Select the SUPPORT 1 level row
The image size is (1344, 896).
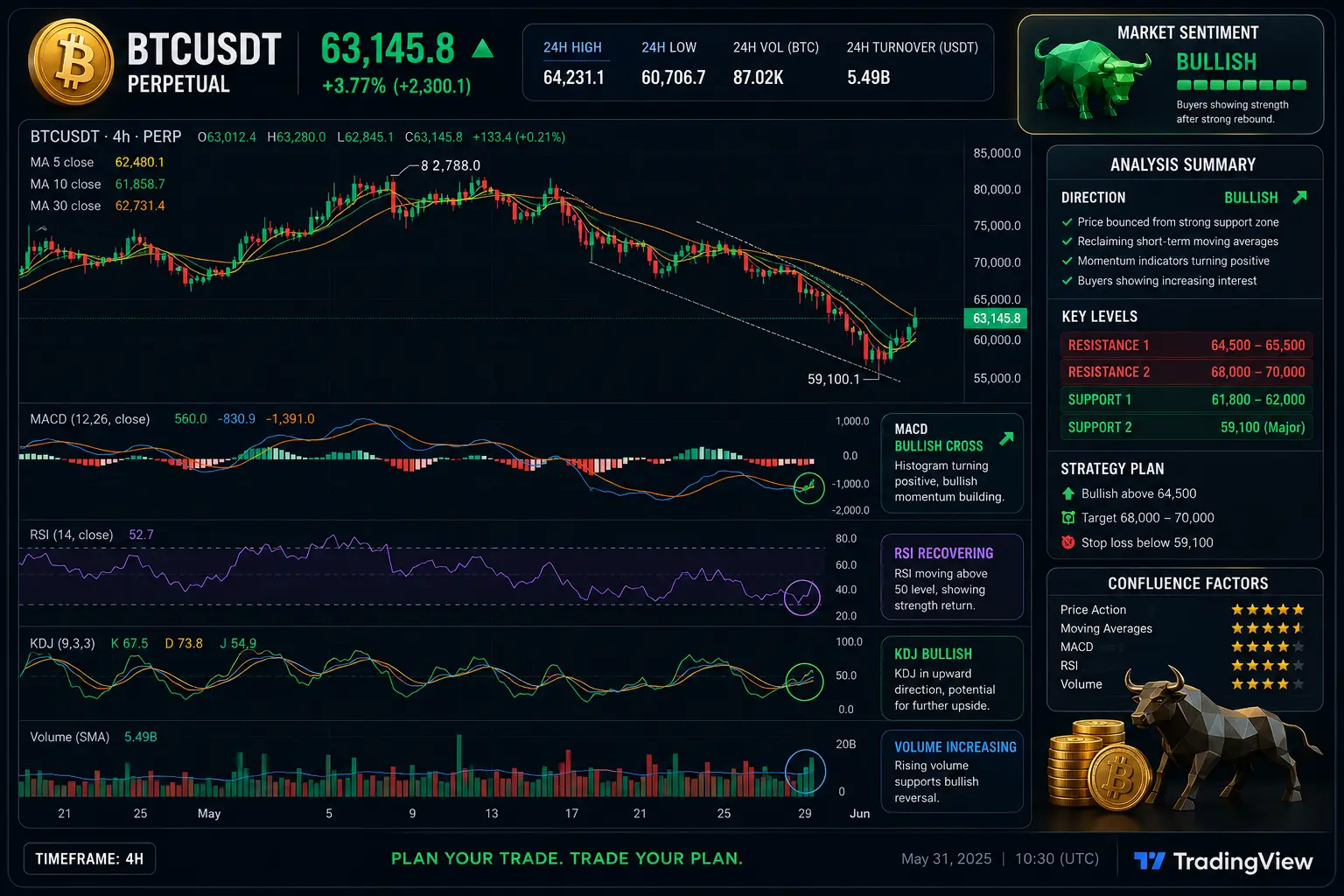1186,400
